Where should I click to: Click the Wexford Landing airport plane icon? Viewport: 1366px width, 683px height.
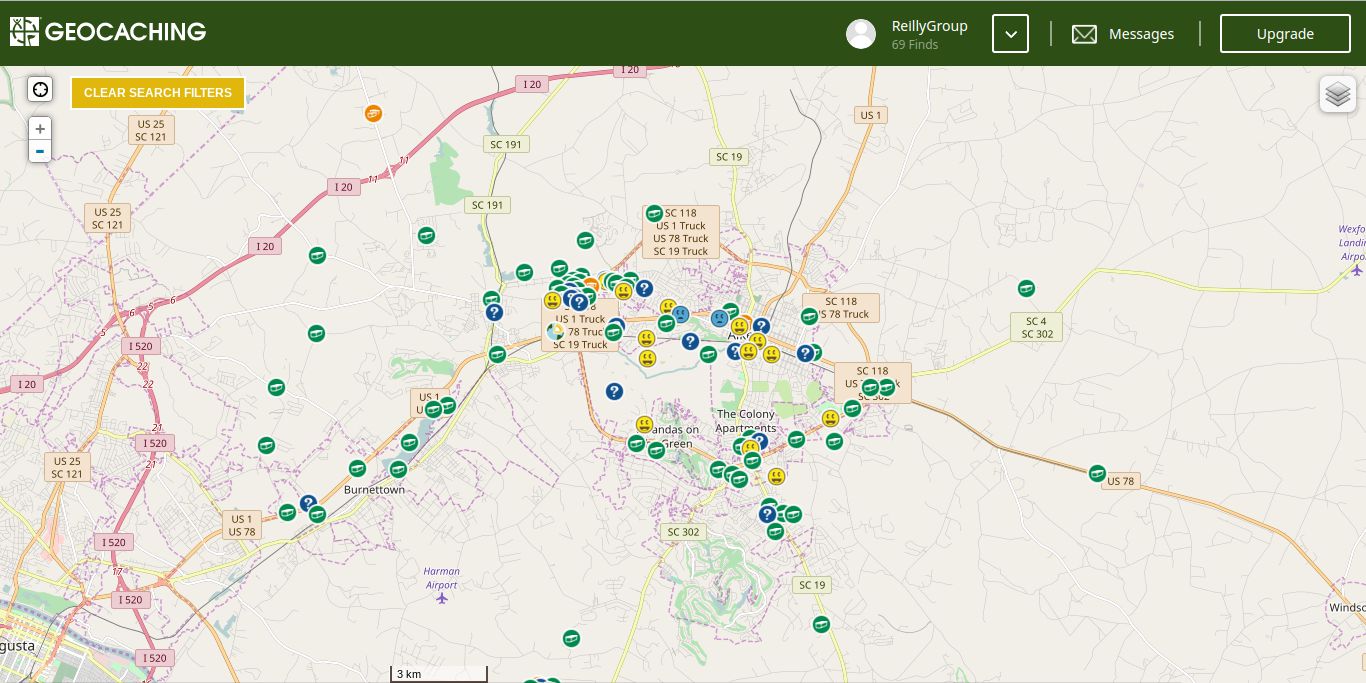(1356, 270)
